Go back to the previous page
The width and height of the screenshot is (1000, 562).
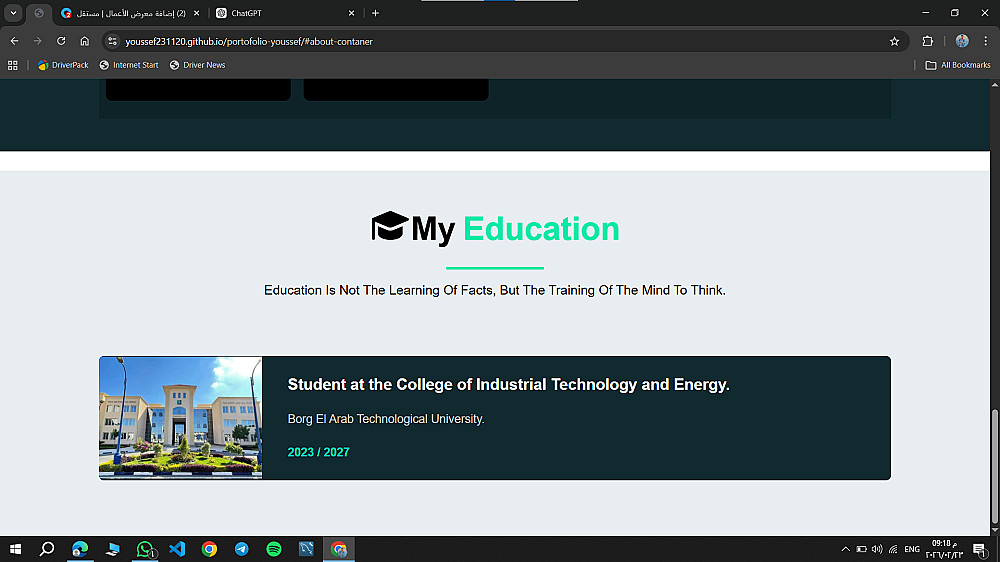click(14, 41)
